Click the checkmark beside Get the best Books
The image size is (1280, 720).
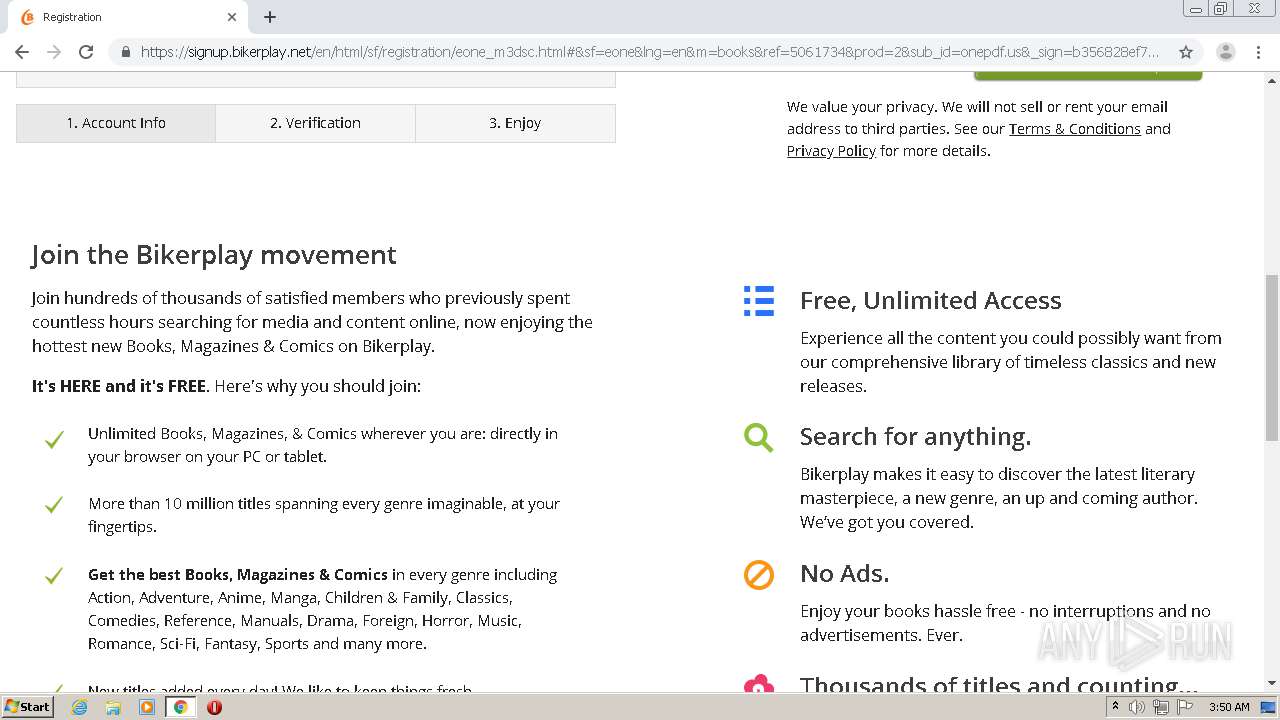(x=54, y=576)
